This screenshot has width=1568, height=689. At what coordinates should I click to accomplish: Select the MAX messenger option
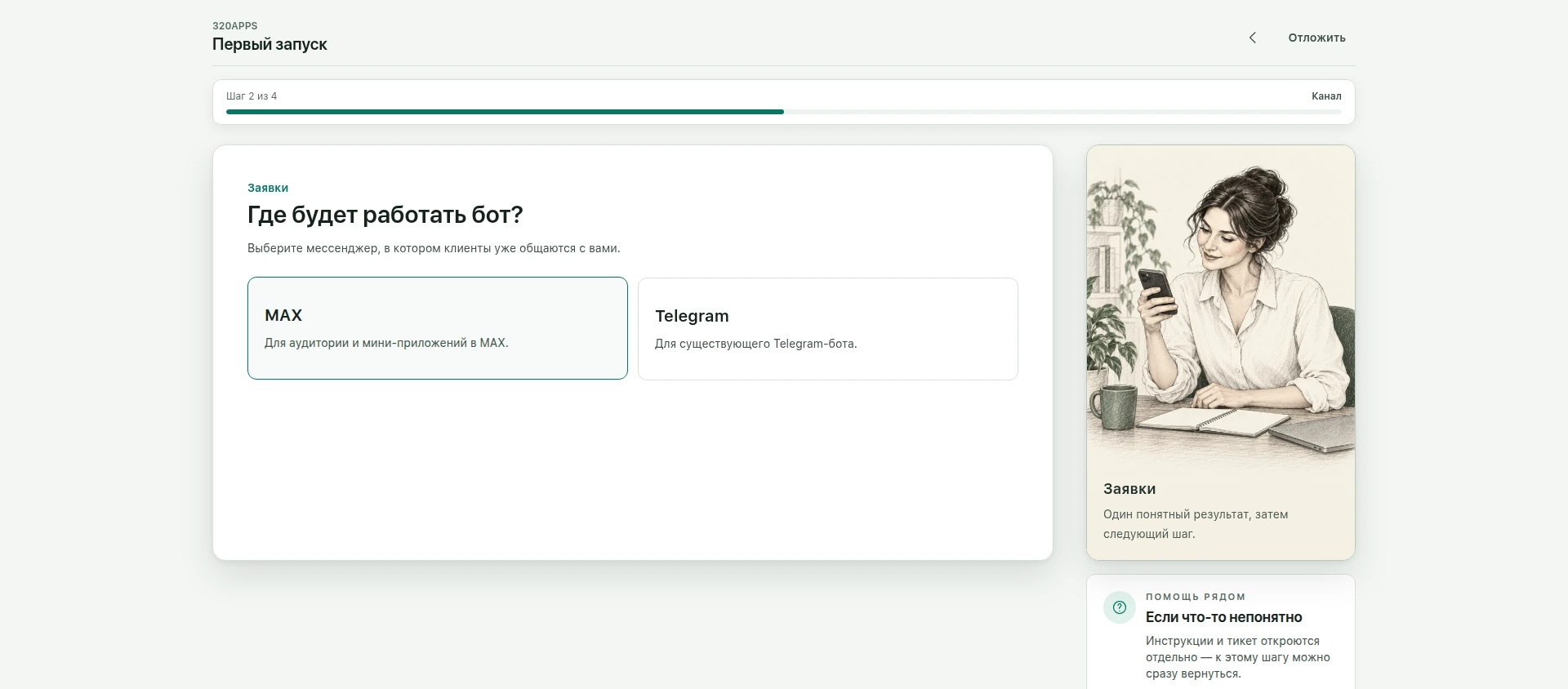pyautogui.click(x=438, y=328)
